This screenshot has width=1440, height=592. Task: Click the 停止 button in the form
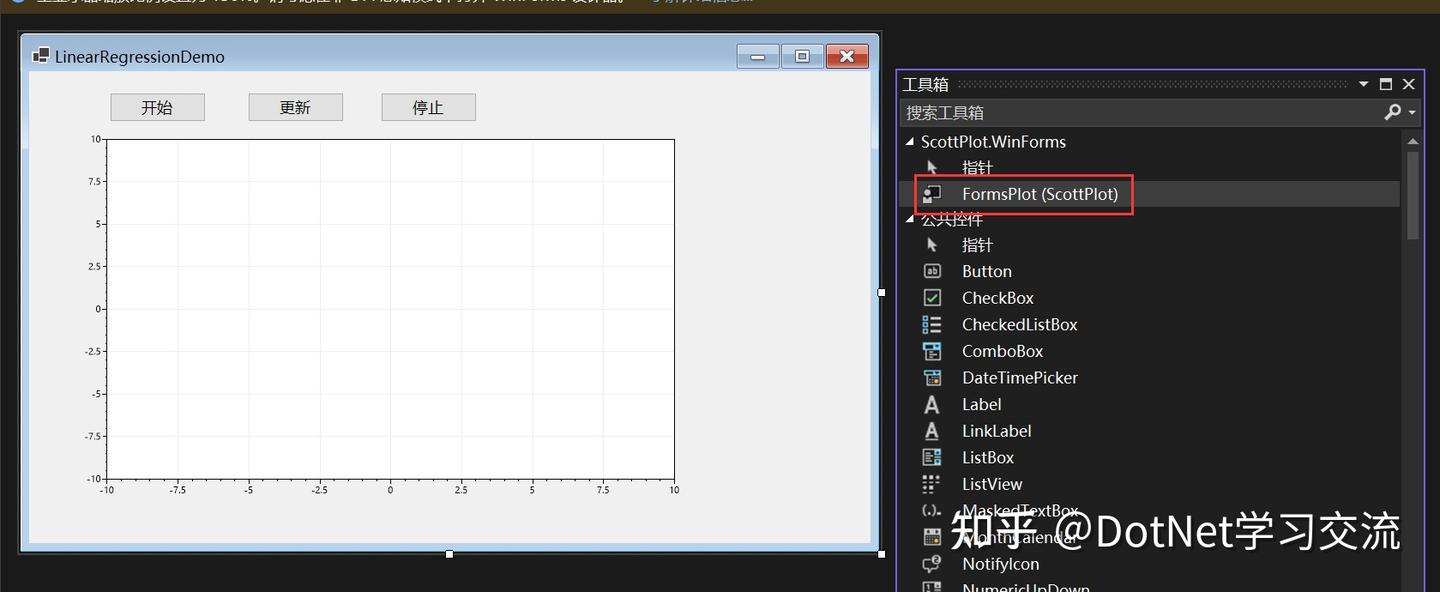click(x=428, y=107)
